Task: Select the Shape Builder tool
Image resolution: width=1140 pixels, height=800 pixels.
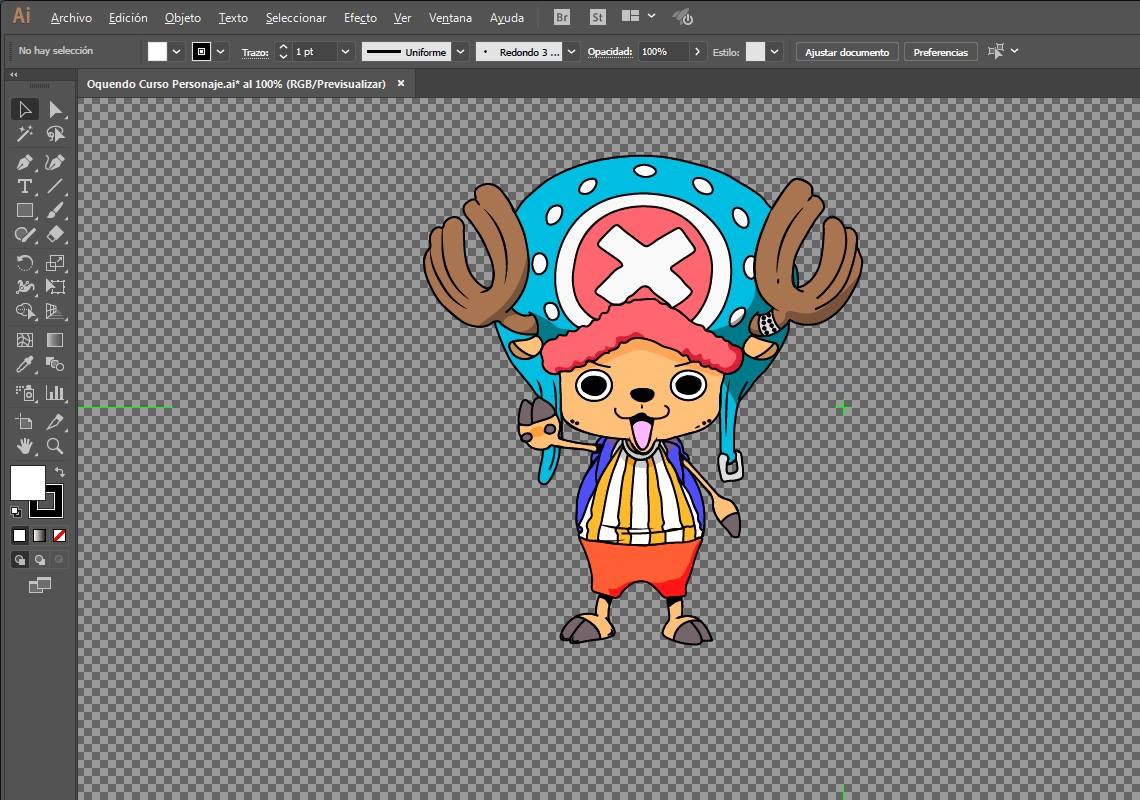Action: (x=25, y=311)
